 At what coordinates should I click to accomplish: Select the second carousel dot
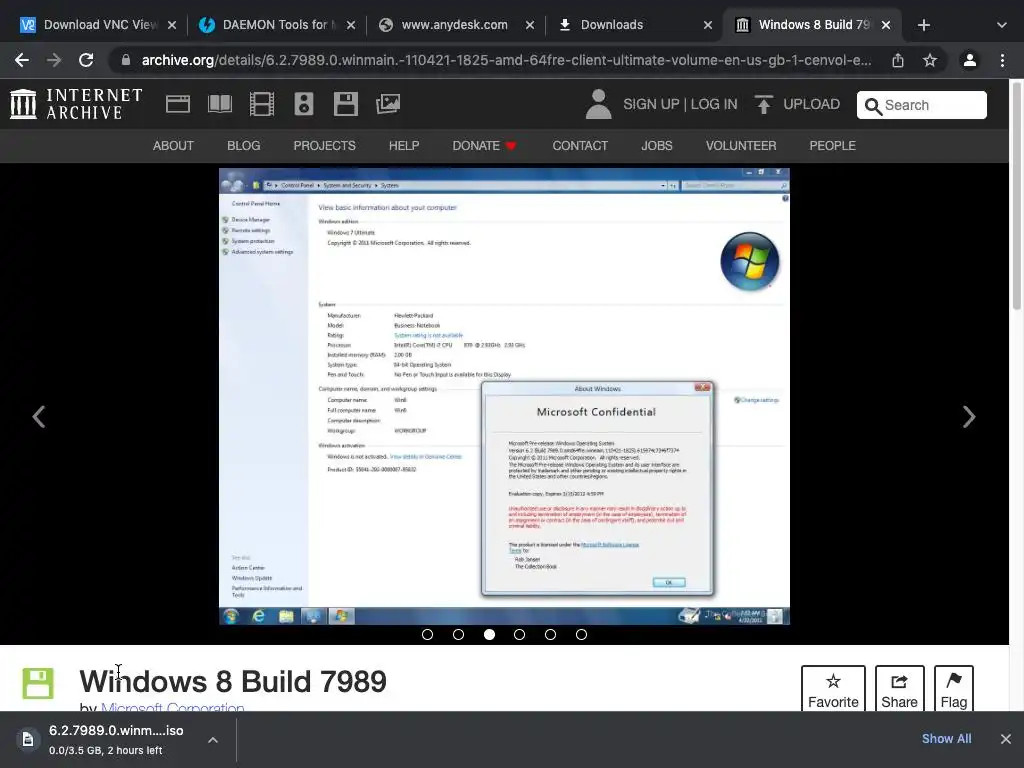[x=458, y=635]
